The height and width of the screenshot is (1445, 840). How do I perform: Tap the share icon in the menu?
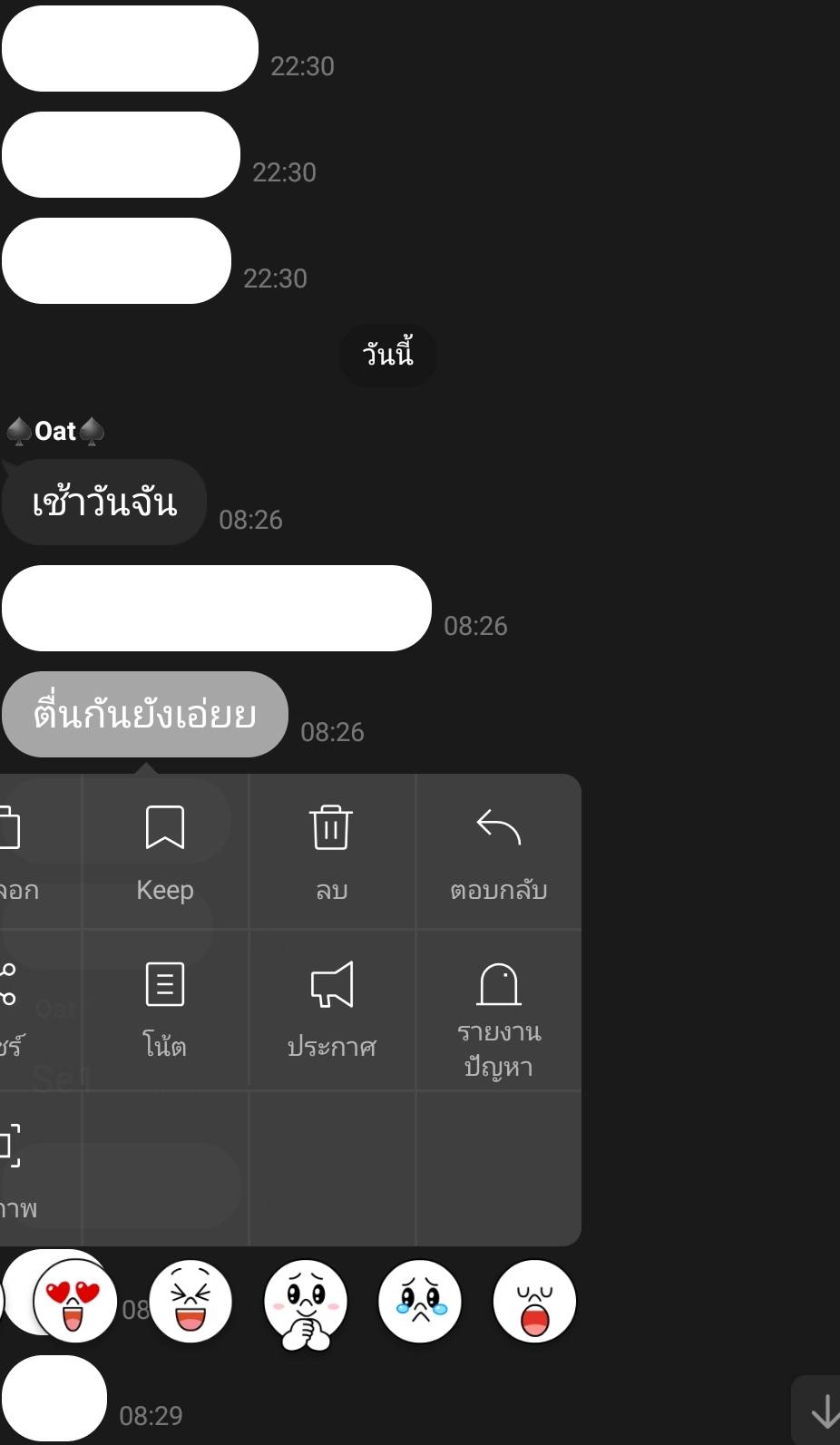tap(8, 984)
